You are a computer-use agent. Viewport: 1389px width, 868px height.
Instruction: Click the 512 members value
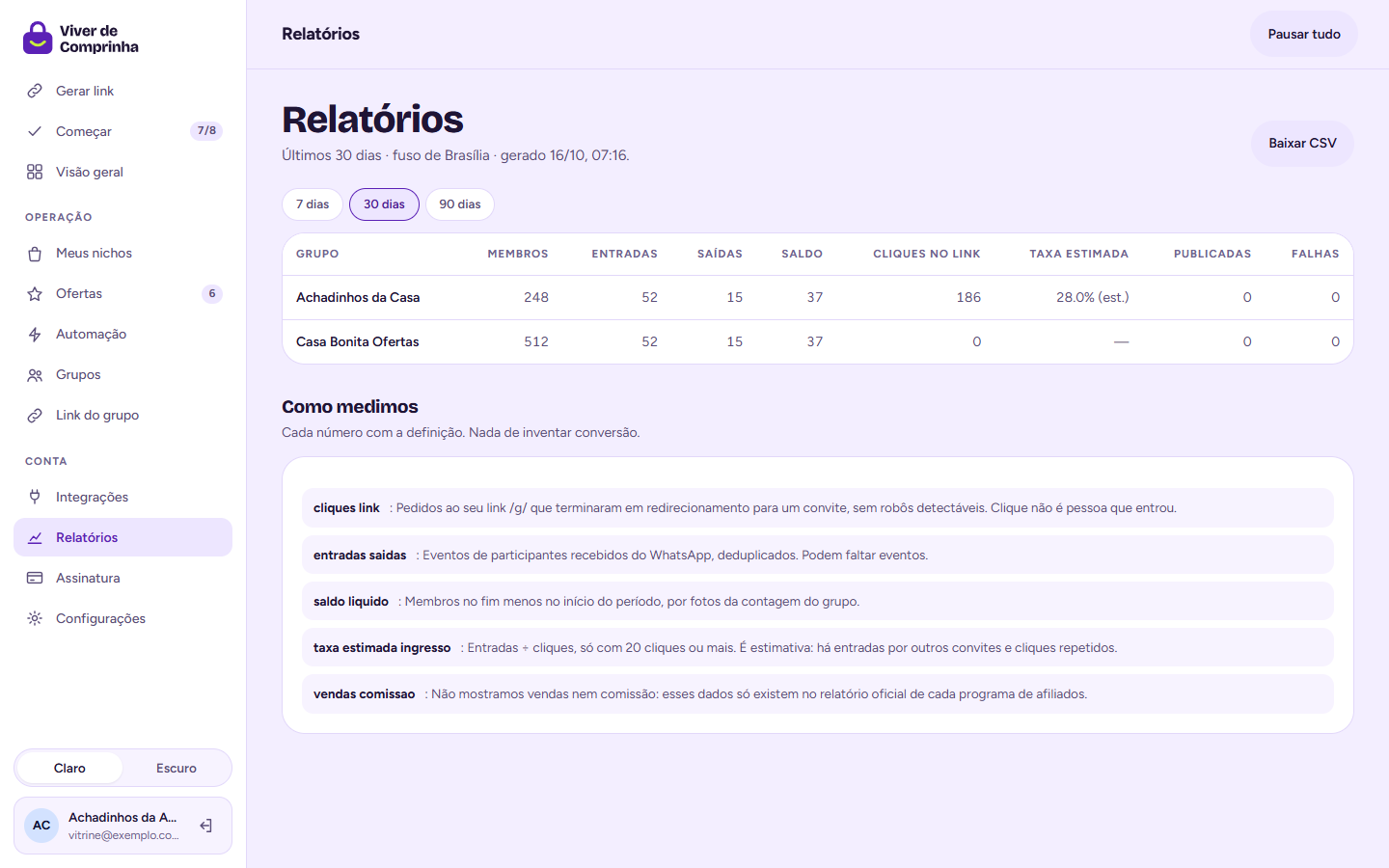pos(536,341)
